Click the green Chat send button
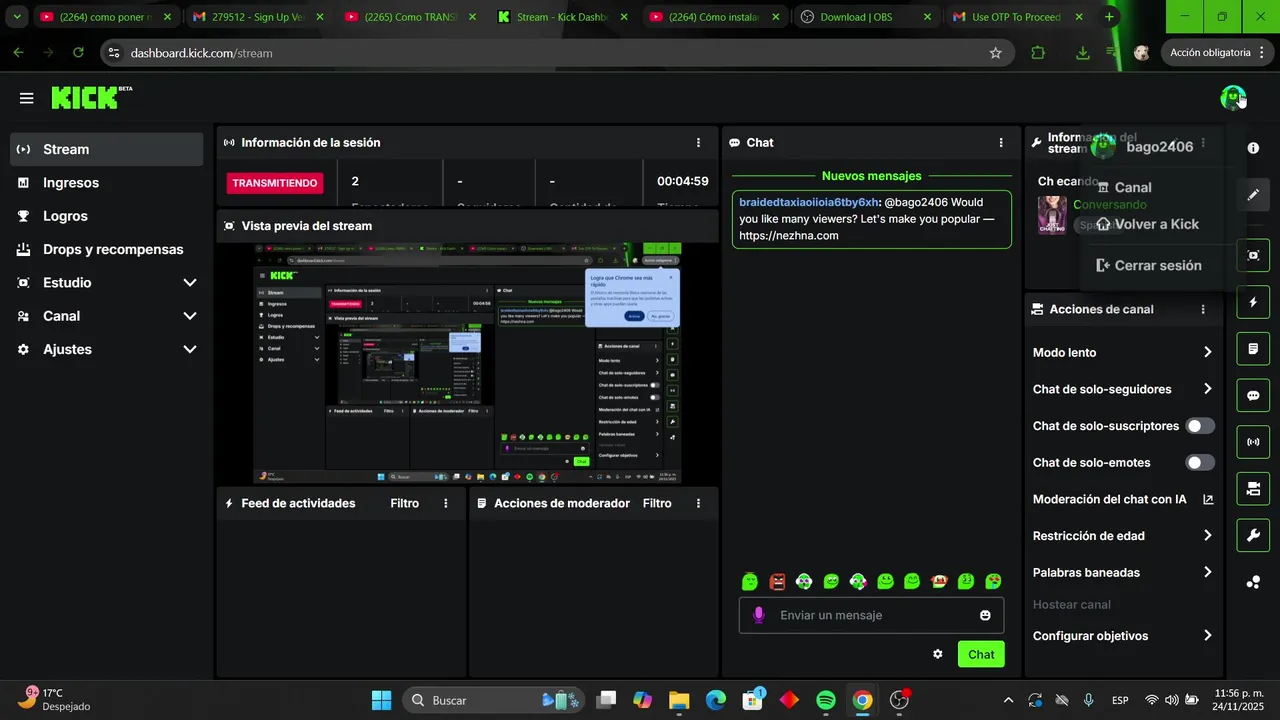Viewport: 1280px width, 720px height. pos(981,654)
